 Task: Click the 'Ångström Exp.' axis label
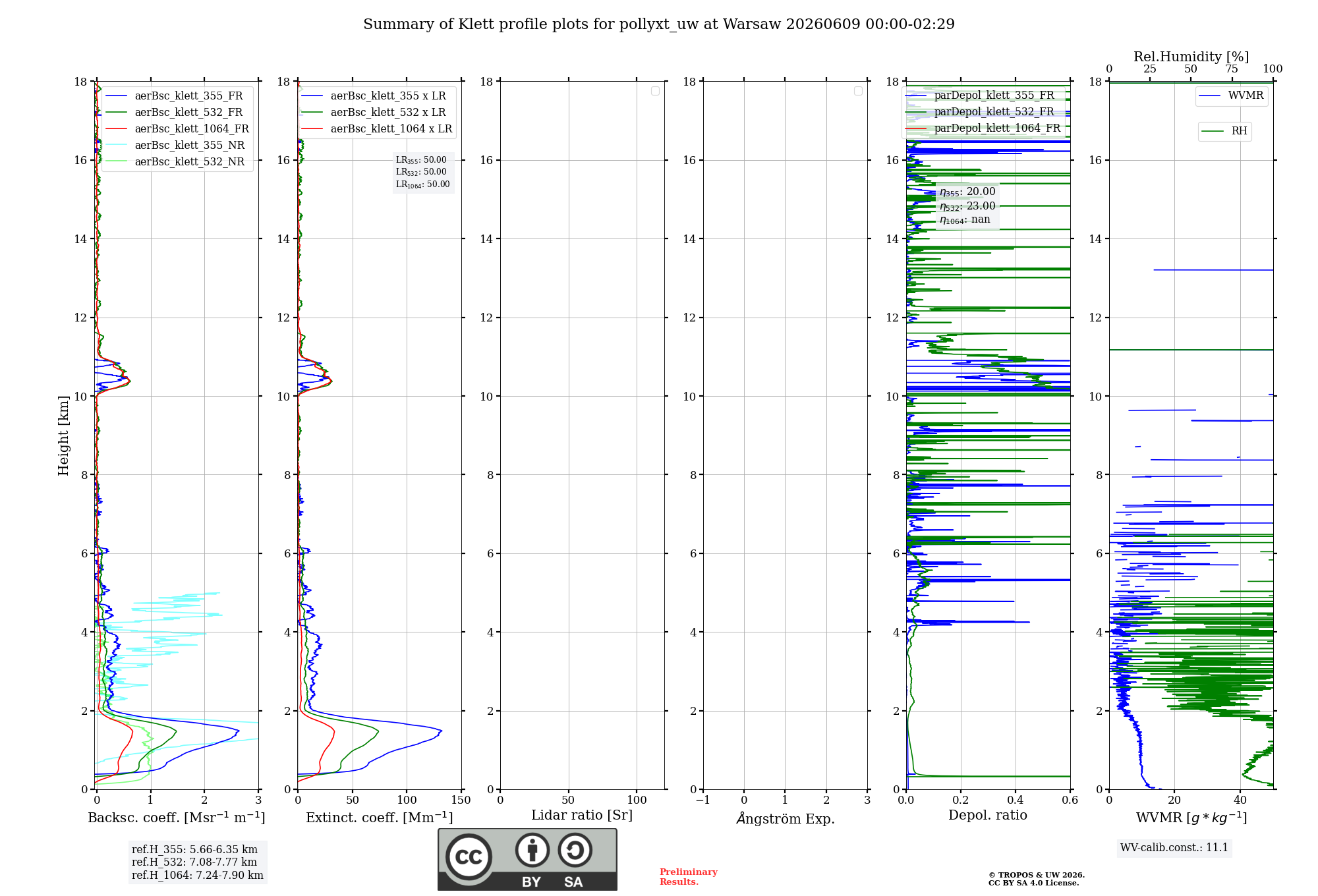tap(786, 818)
